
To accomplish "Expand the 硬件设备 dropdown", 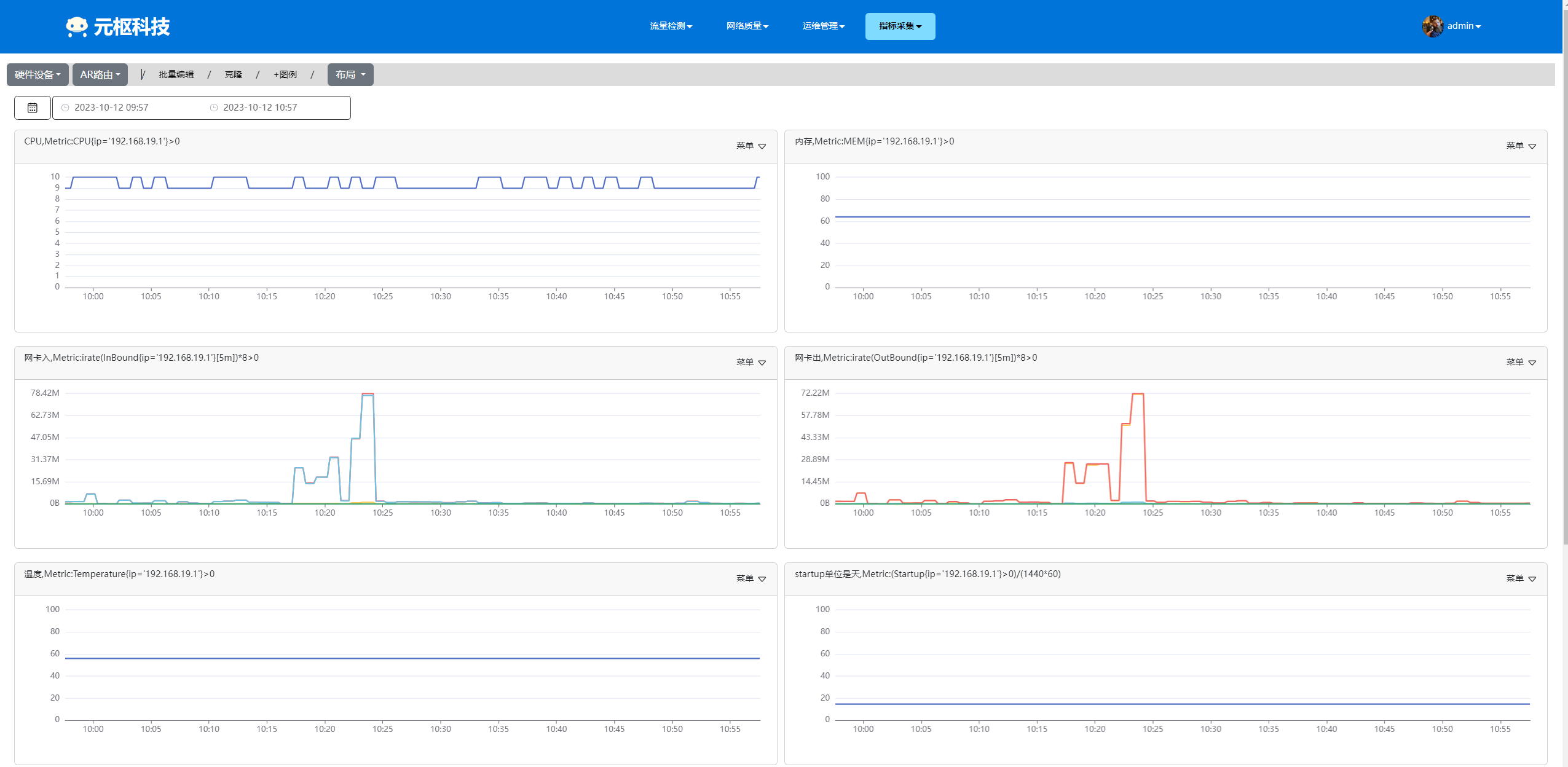I will coord(37,74).
